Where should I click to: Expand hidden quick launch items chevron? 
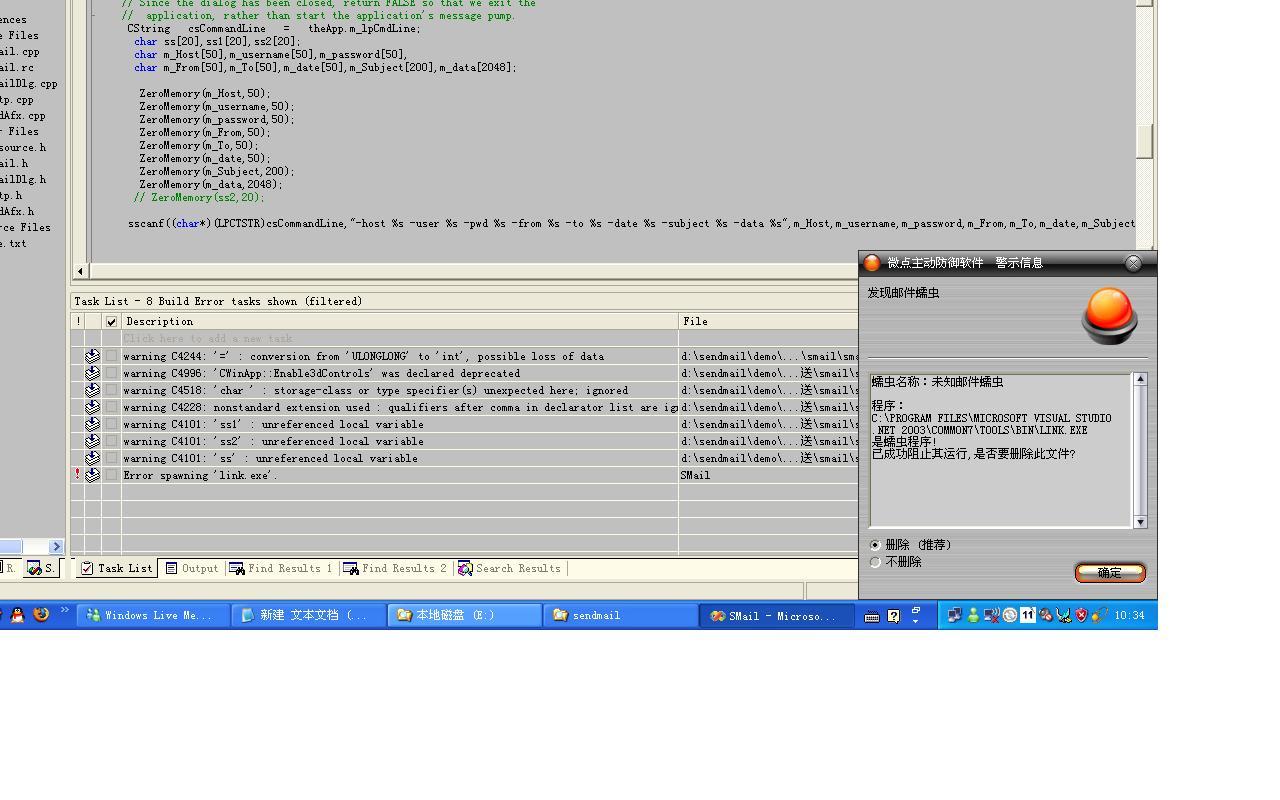pyautogui.click(x=65, y=610)
